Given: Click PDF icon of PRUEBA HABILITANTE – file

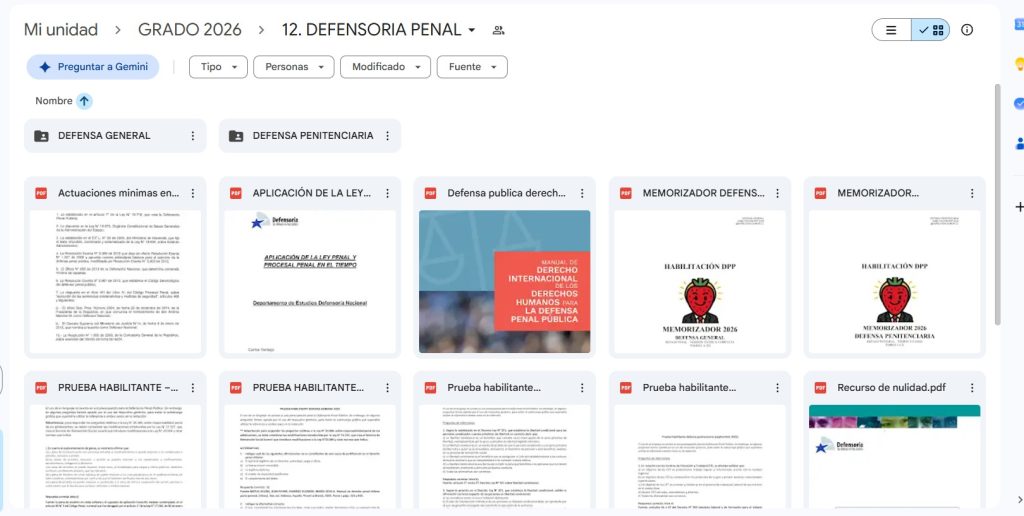Looking at the screenshot, I should [x=41, y=388].
